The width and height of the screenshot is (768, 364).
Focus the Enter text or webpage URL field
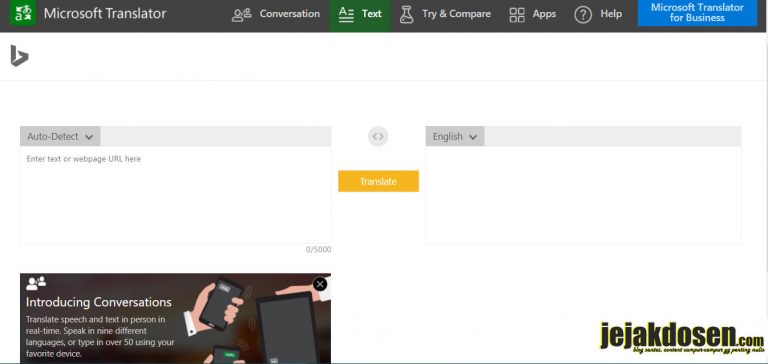pyautogui.click(x=175, y=194)
